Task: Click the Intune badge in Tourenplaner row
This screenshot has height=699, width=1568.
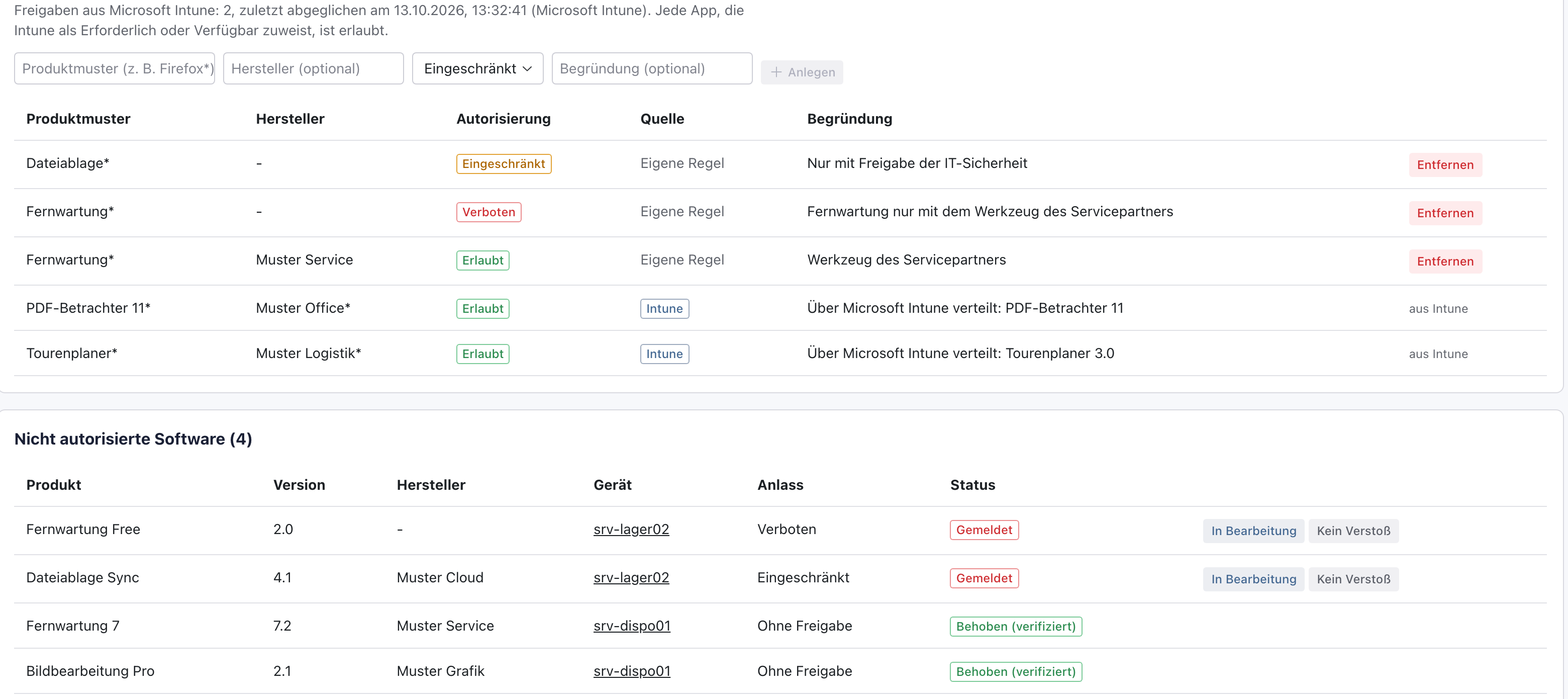Action: coord(664,354)
